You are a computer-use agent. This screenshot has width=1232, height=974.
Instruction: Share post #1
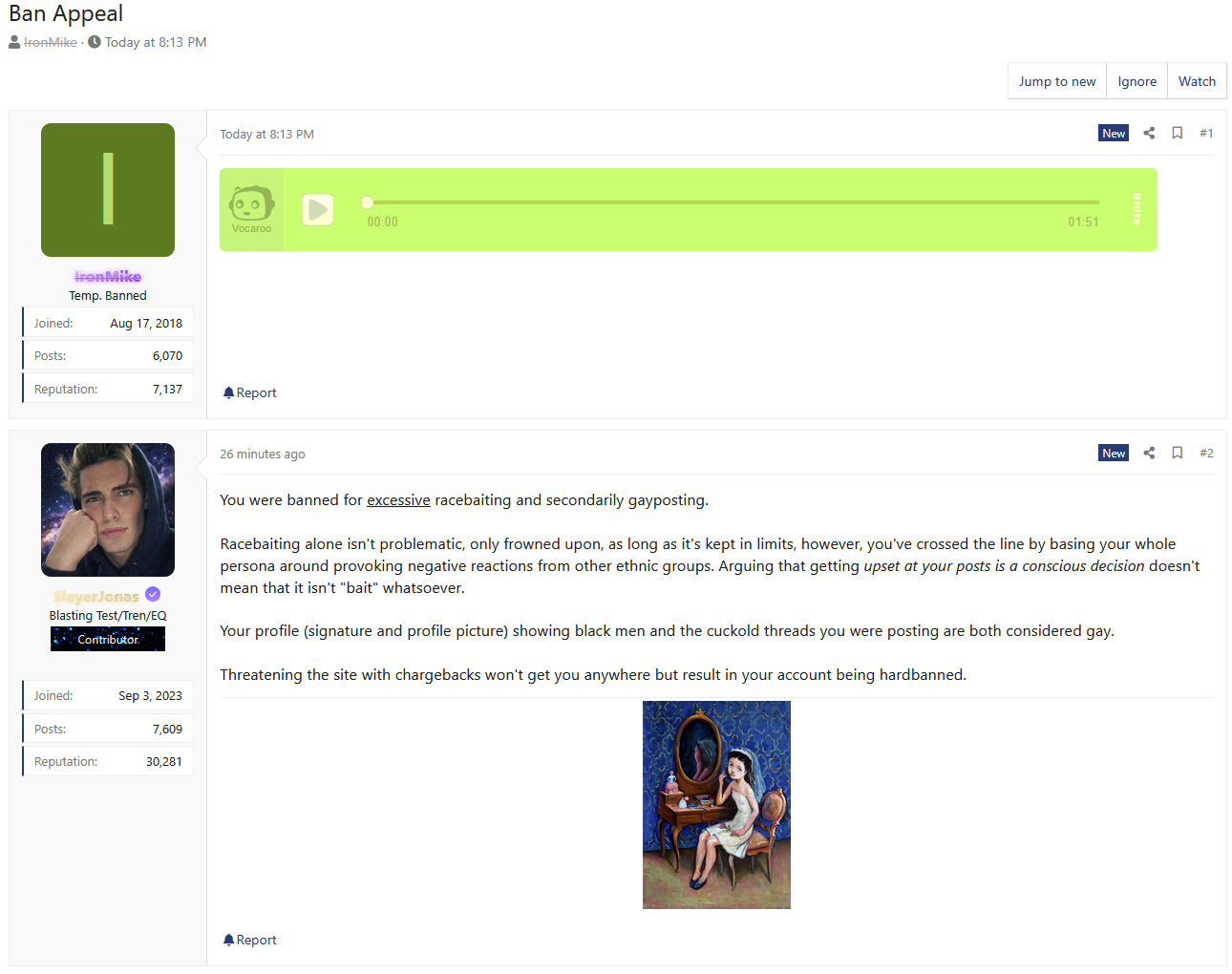tap(1149, 133)
